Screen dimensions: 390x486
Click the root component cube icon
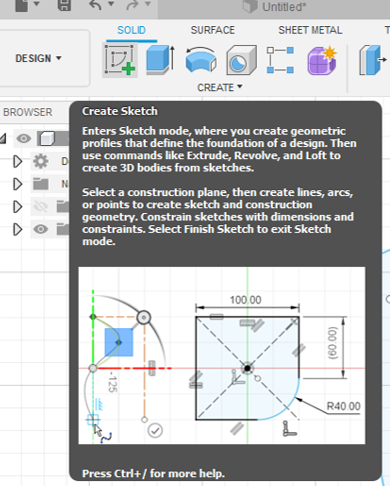[47, 138]
